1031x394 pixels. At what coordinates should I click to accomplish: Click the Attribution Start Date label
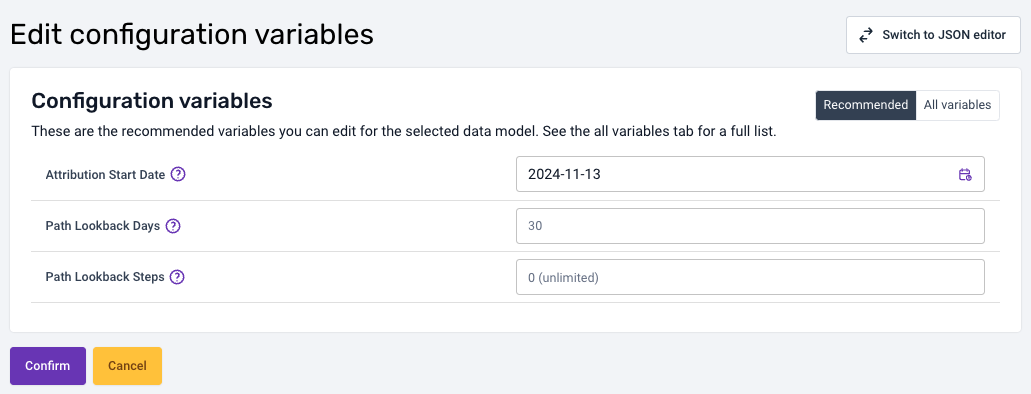coord(105,175)
